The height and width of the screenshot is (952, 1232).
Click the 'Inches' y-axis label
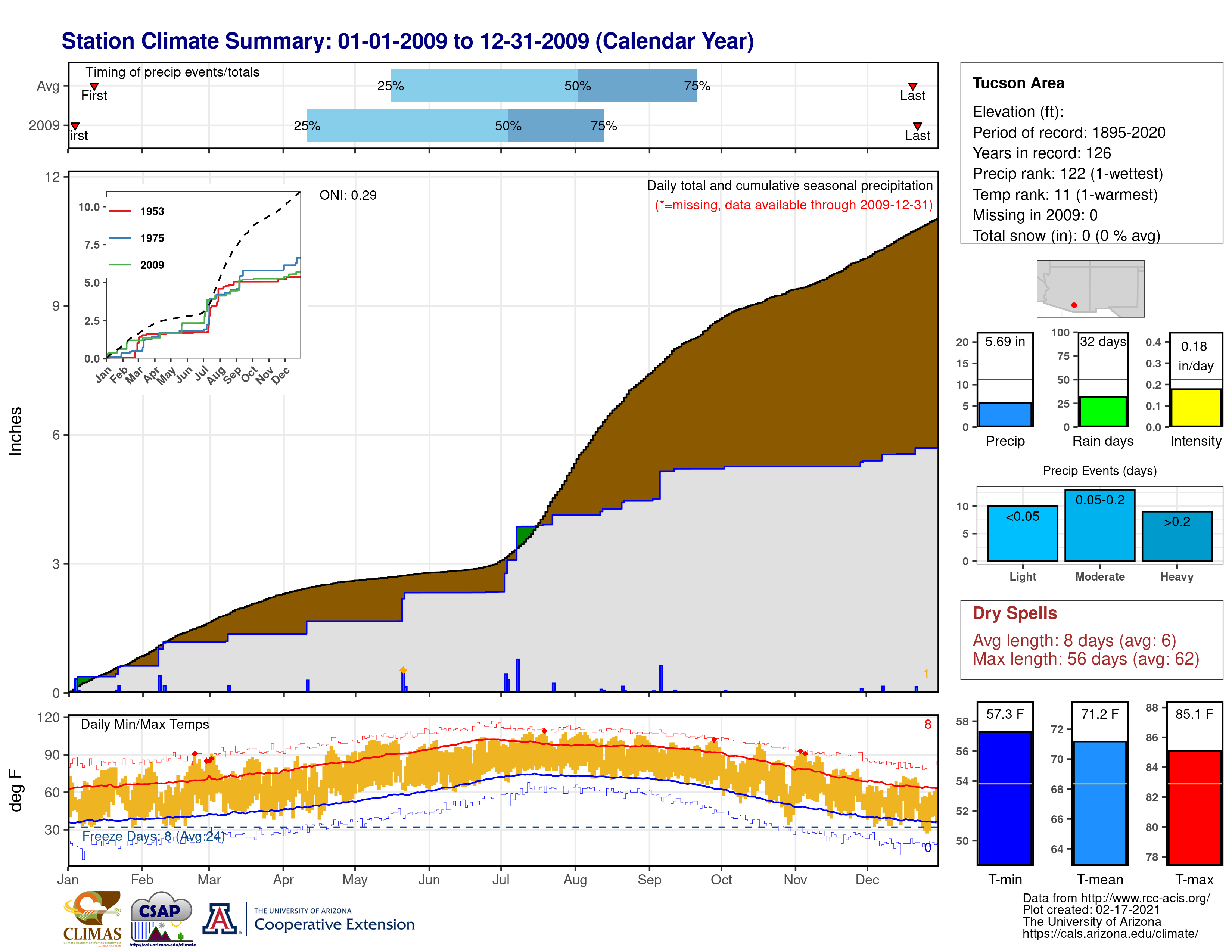pos(15,432)
